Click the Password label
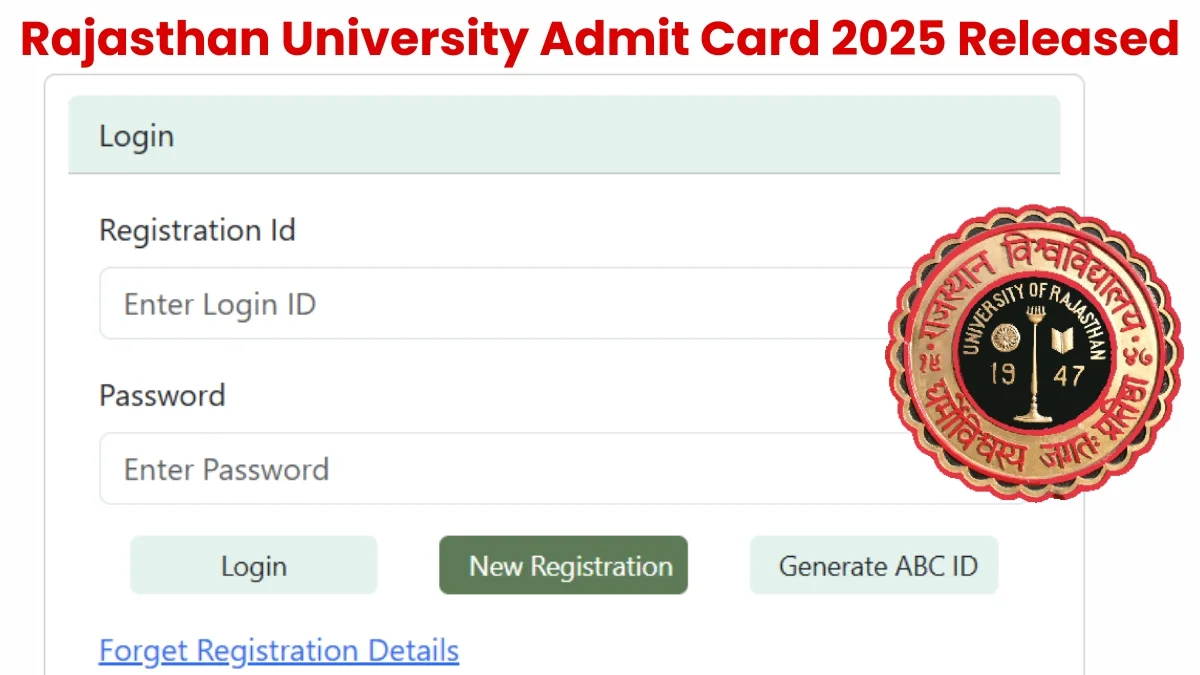Viewport: 1200px width, 675px height. pyautogui.click(x=162, y=395)
